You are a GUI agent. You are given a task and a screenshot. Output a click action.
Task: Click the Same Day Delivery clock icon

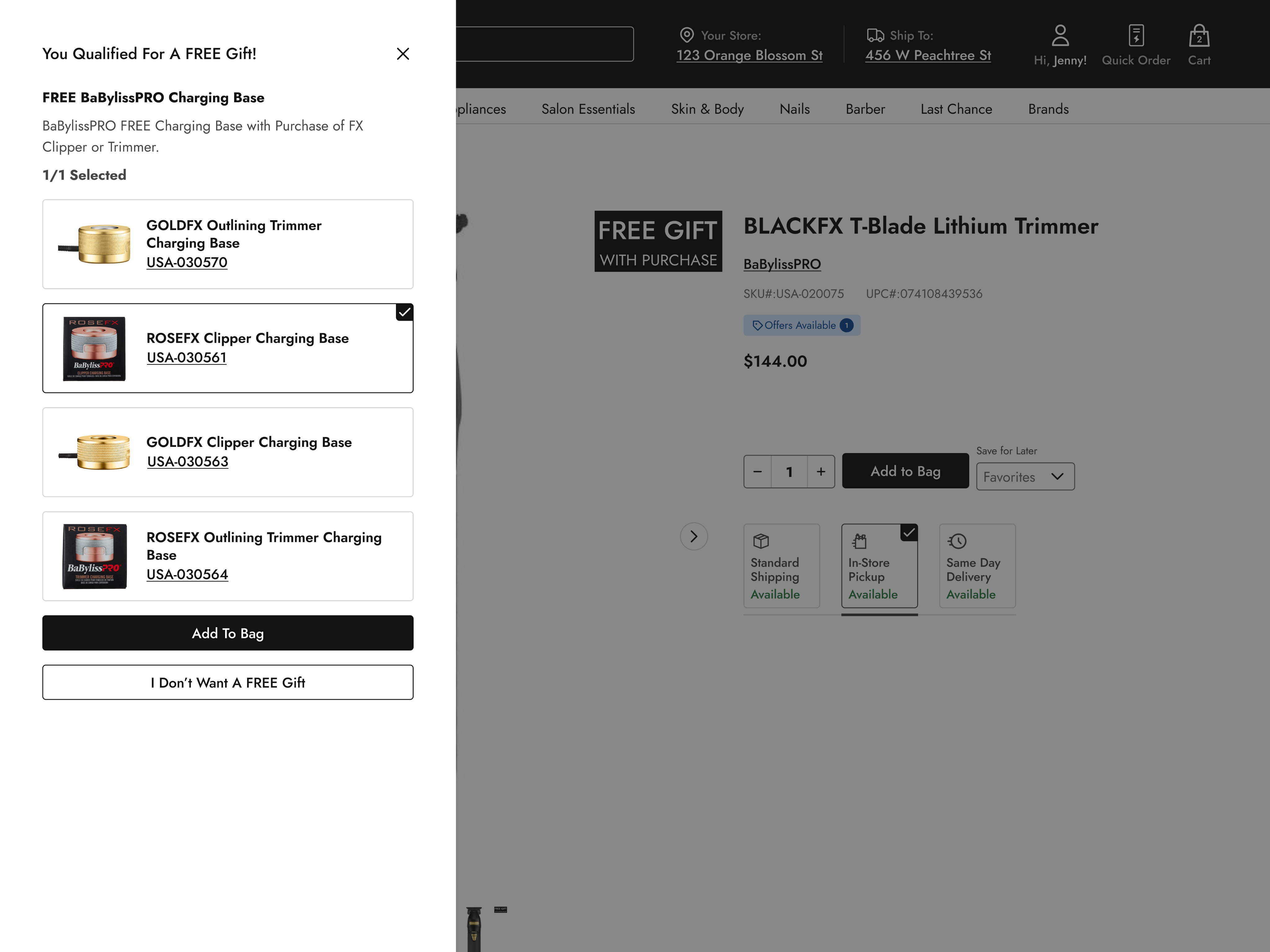(x=957, y=541)
